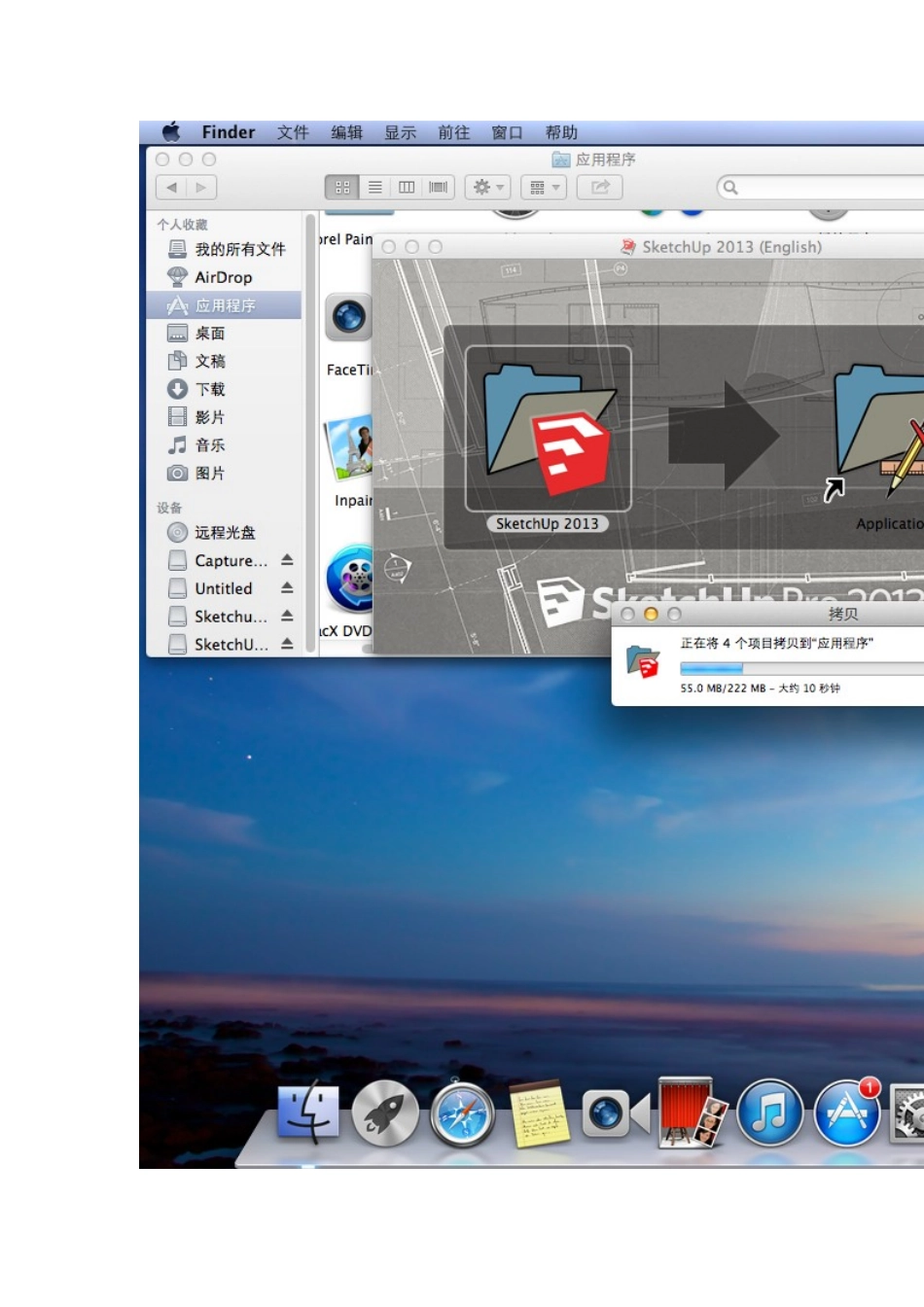The width and height of the screenshot is (924, 1307).
Task: Open Launchpad from the Dock
Action: click(x=385, y=1113)
